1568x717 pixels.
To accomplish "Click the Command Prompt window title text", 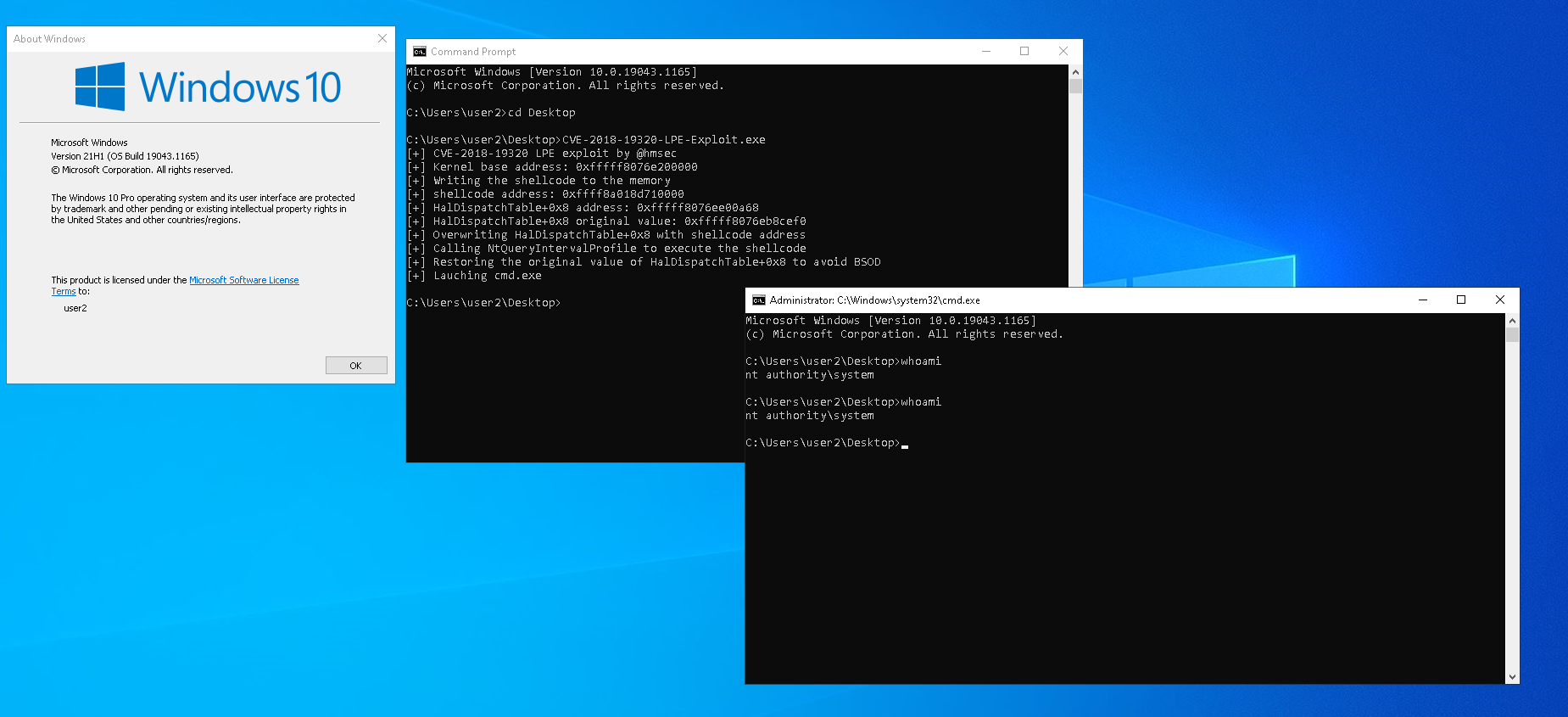I will (473, 52).
